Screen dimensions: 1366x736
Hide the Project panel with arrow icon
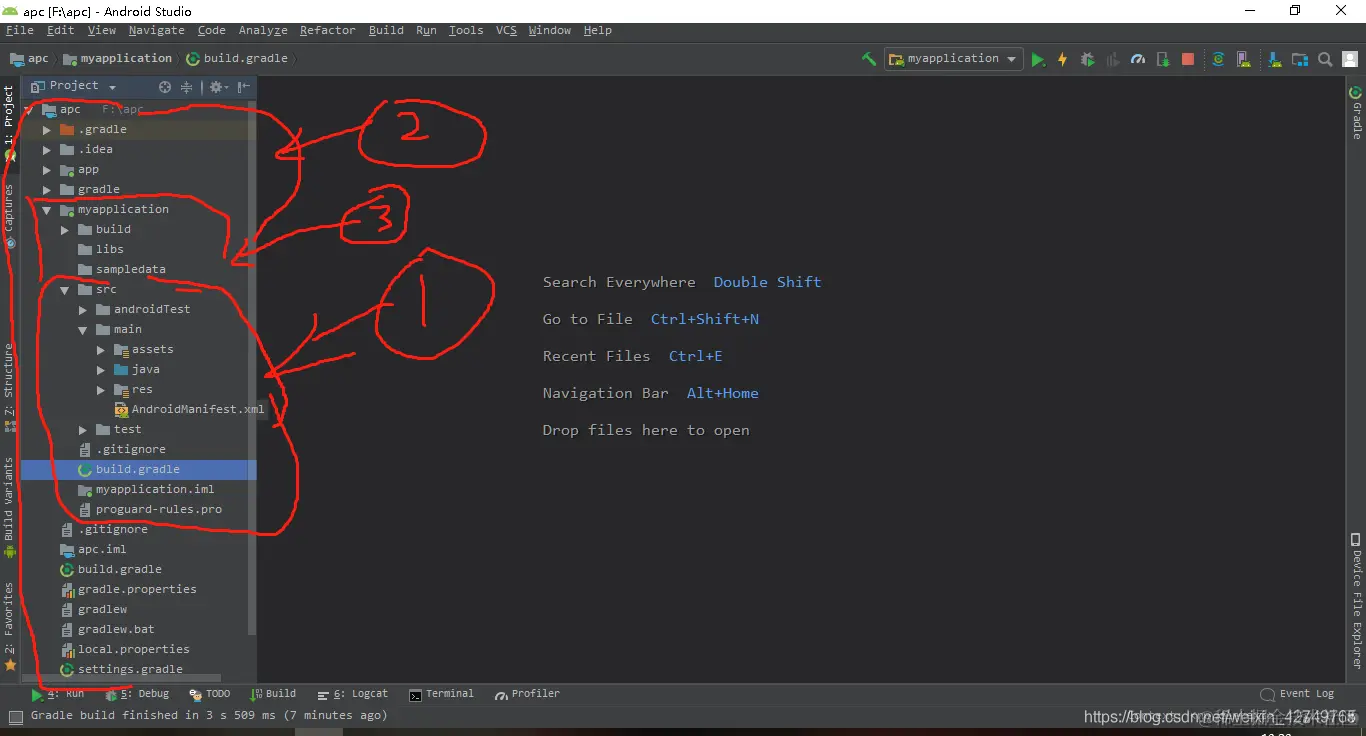[243, 87]
